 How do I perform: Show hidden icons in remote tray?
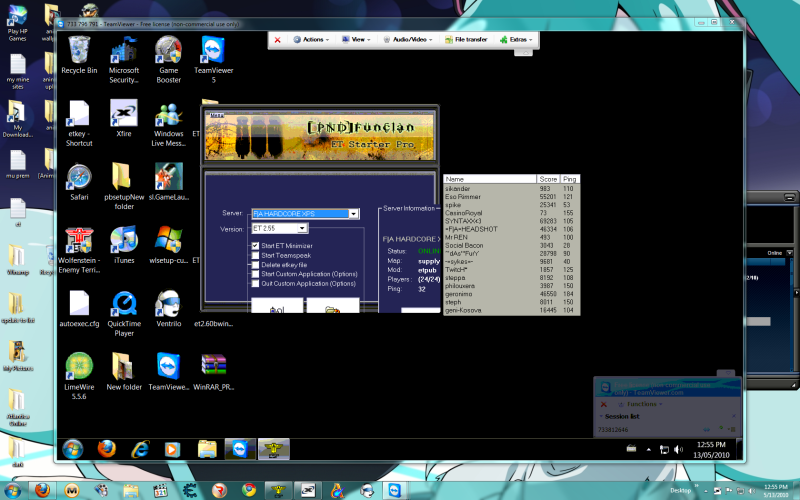pos(648,450)
